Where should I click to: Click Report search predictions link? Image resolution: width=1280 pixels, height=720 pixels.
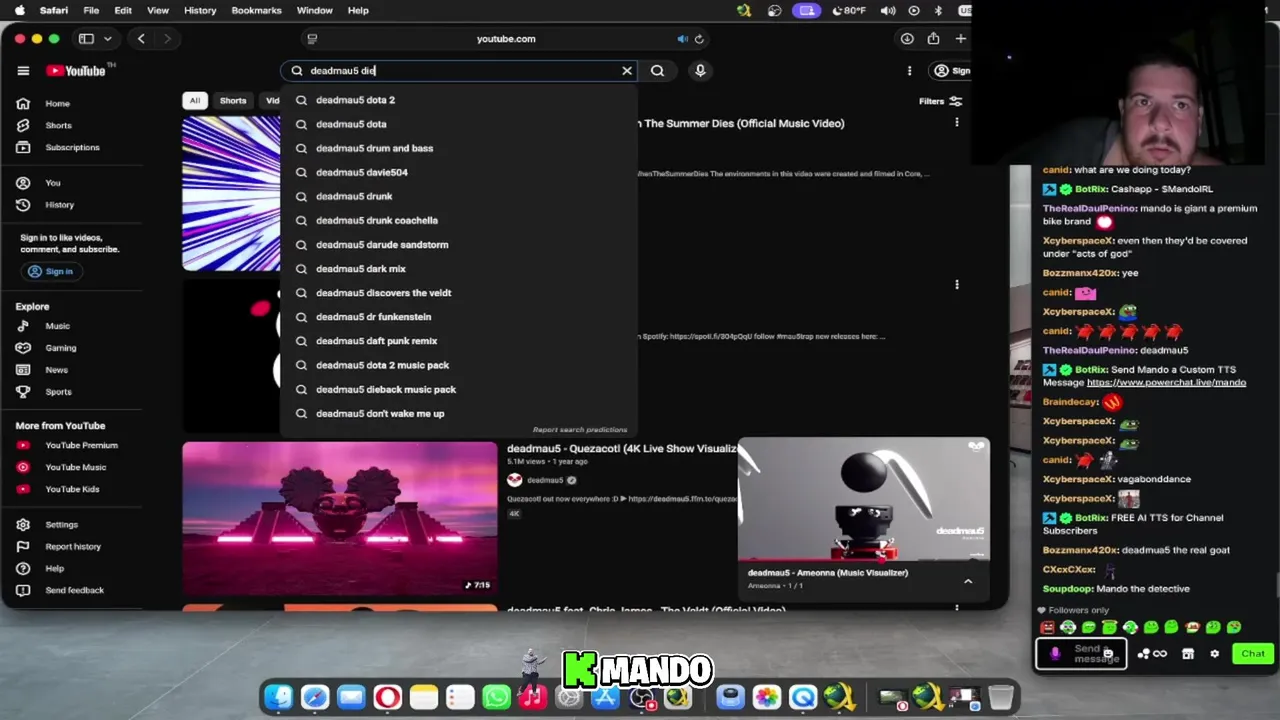[580, 430]
